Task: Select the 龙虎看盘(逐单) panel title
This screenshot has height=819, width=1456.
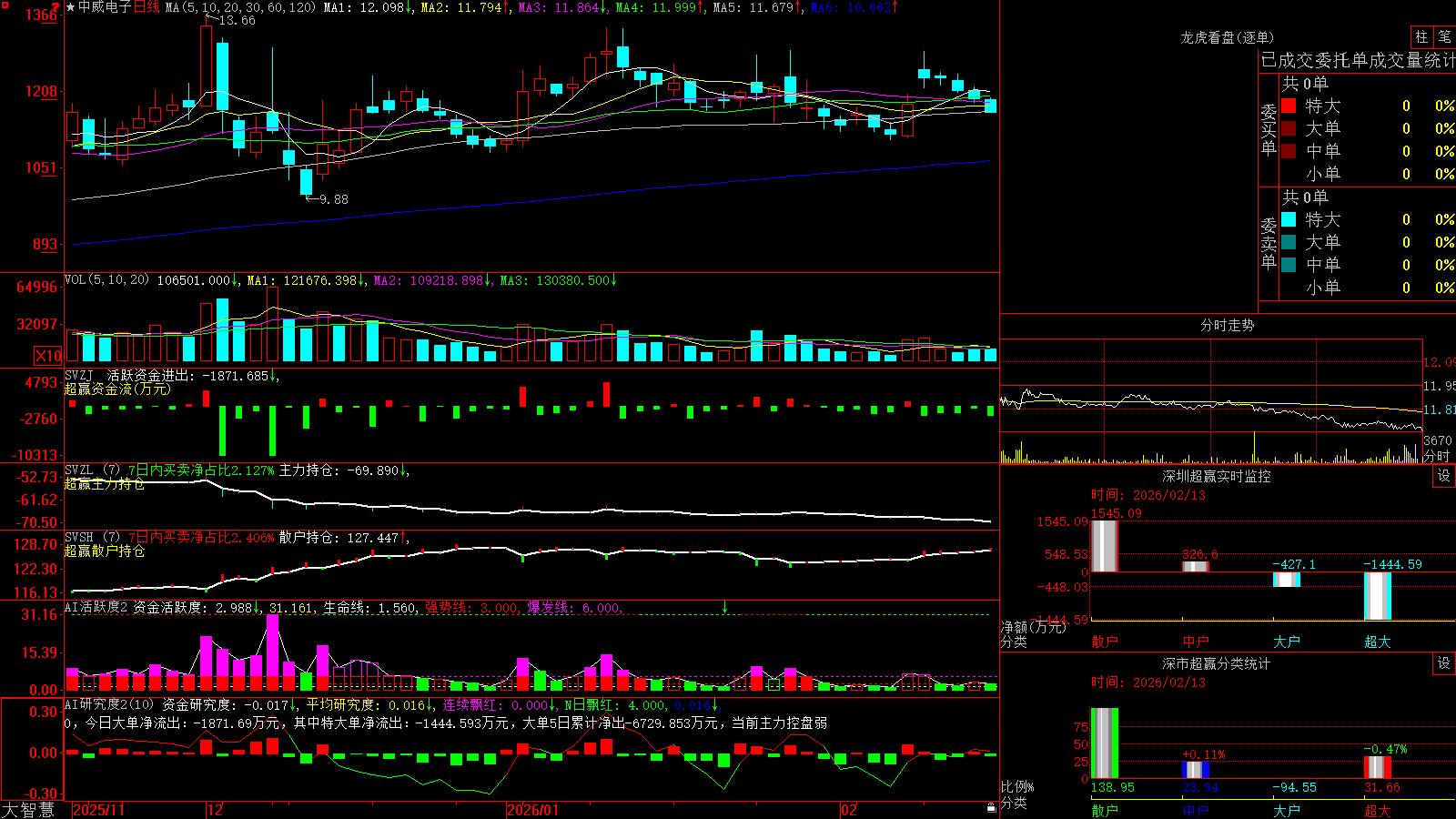Action: coord(1227,37)
